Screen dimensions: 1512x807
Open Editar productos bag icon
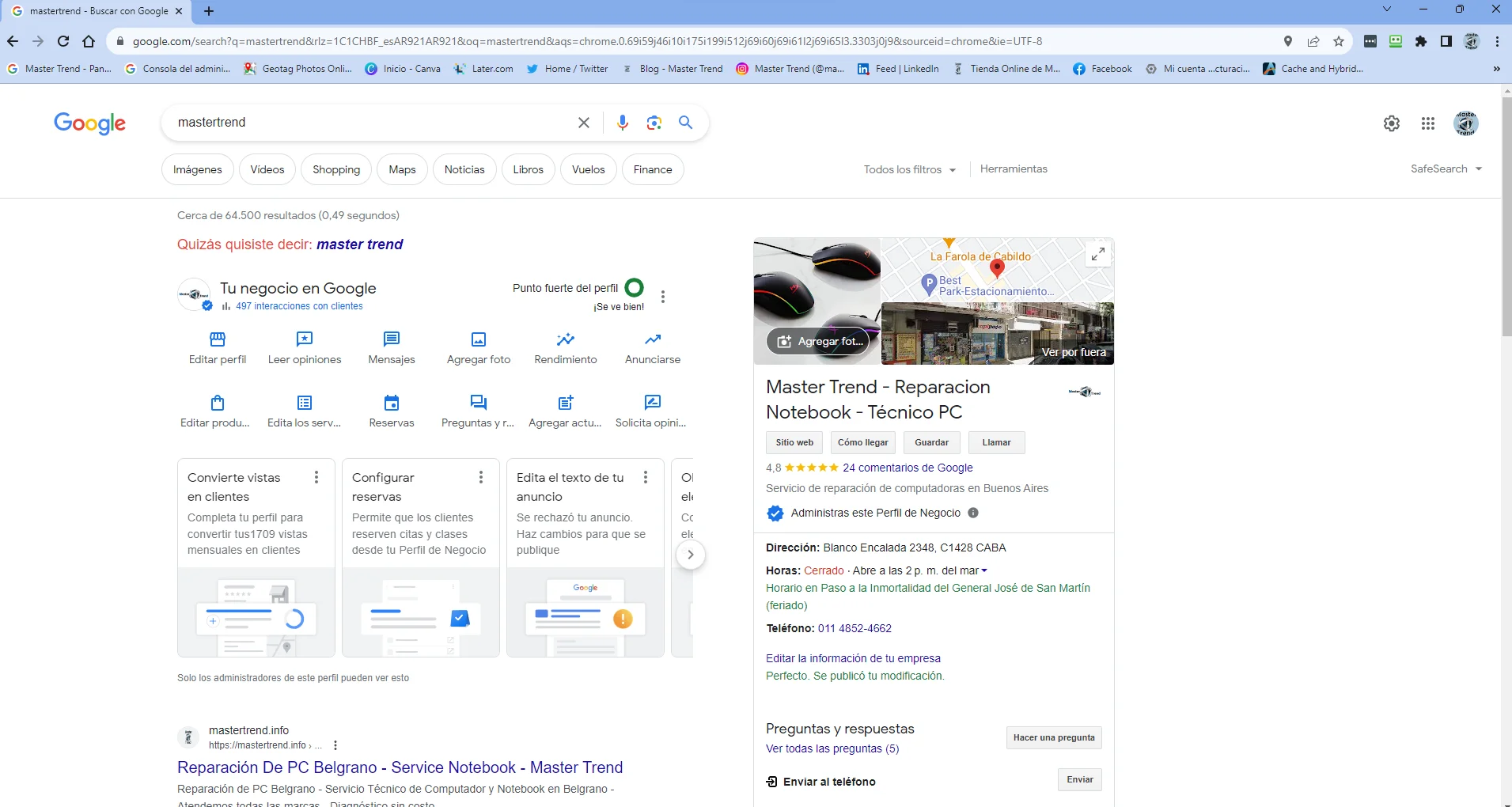click(x=218, y=403)
